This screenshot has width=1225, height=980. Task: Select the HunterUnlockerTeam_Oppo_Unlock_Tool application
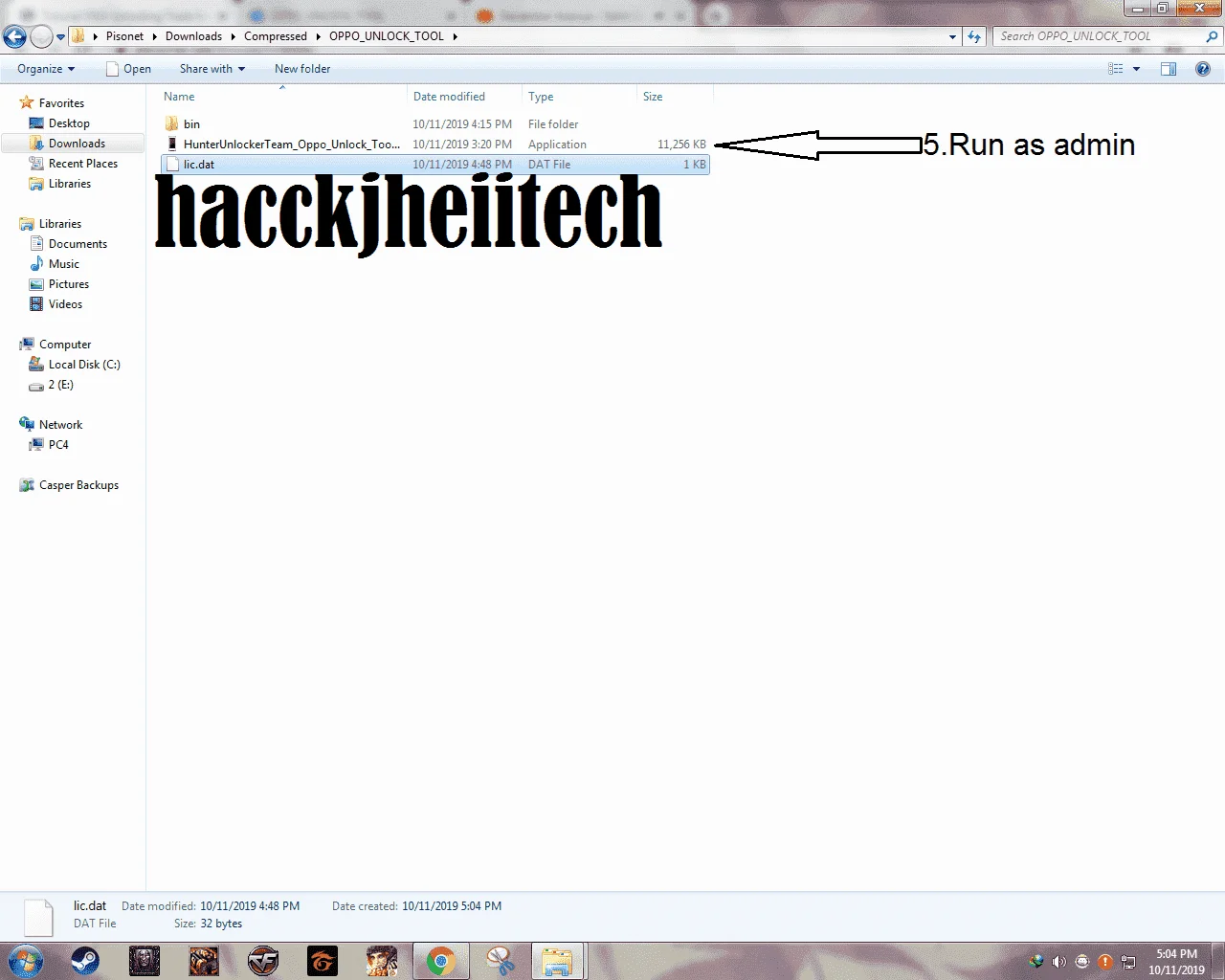tap(435, 145)
